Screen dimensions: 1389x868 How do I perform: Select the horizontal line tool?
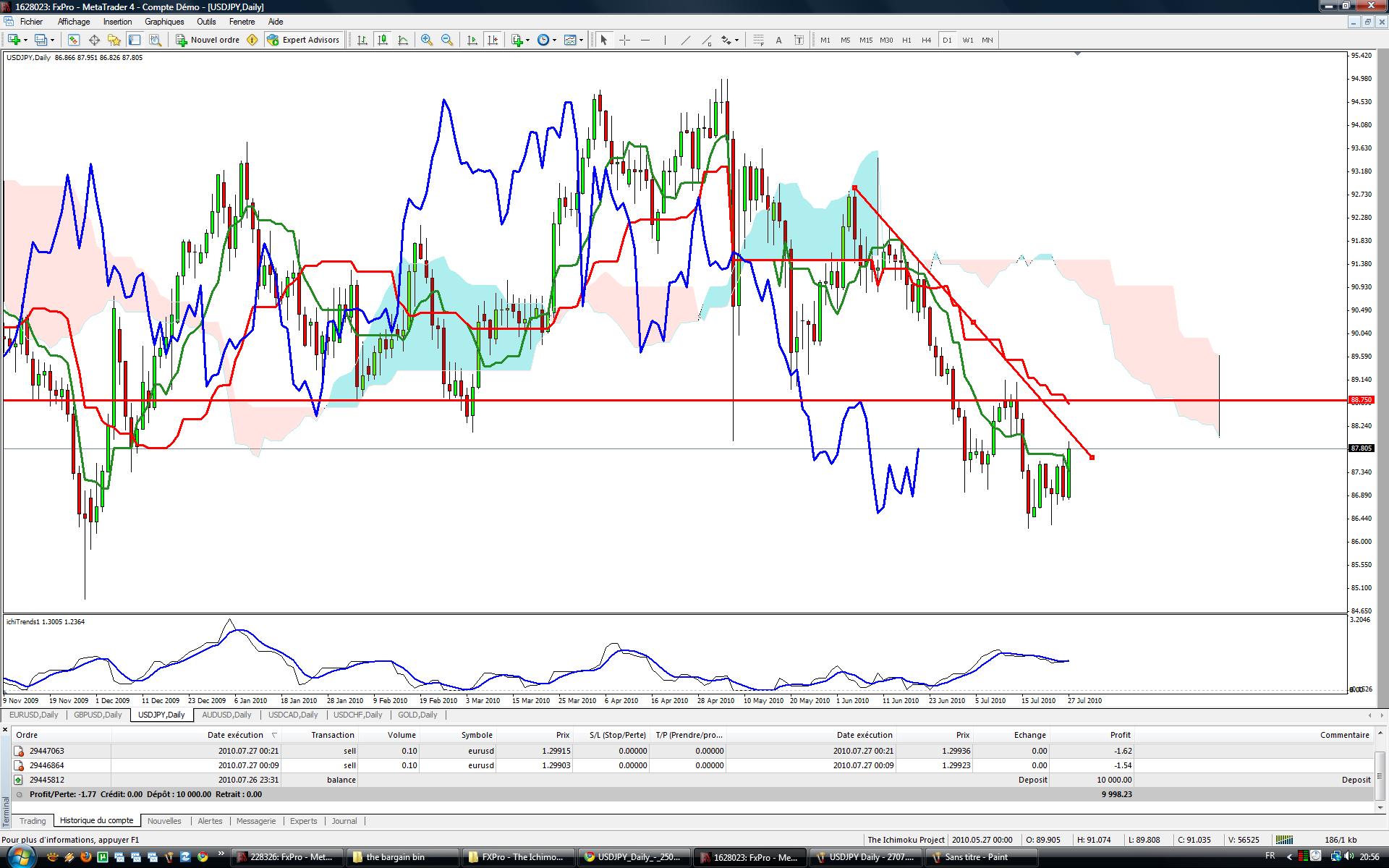(645, 40)
